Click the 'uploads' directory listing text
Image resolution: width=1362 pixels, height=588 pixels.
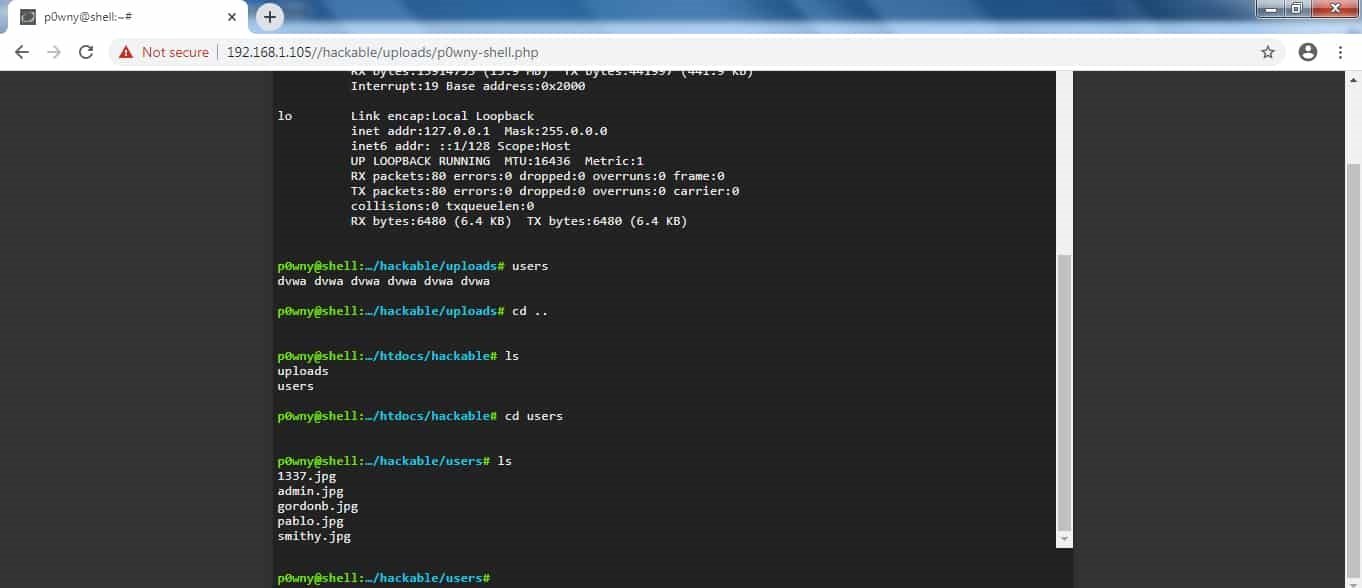pos(303,371)
